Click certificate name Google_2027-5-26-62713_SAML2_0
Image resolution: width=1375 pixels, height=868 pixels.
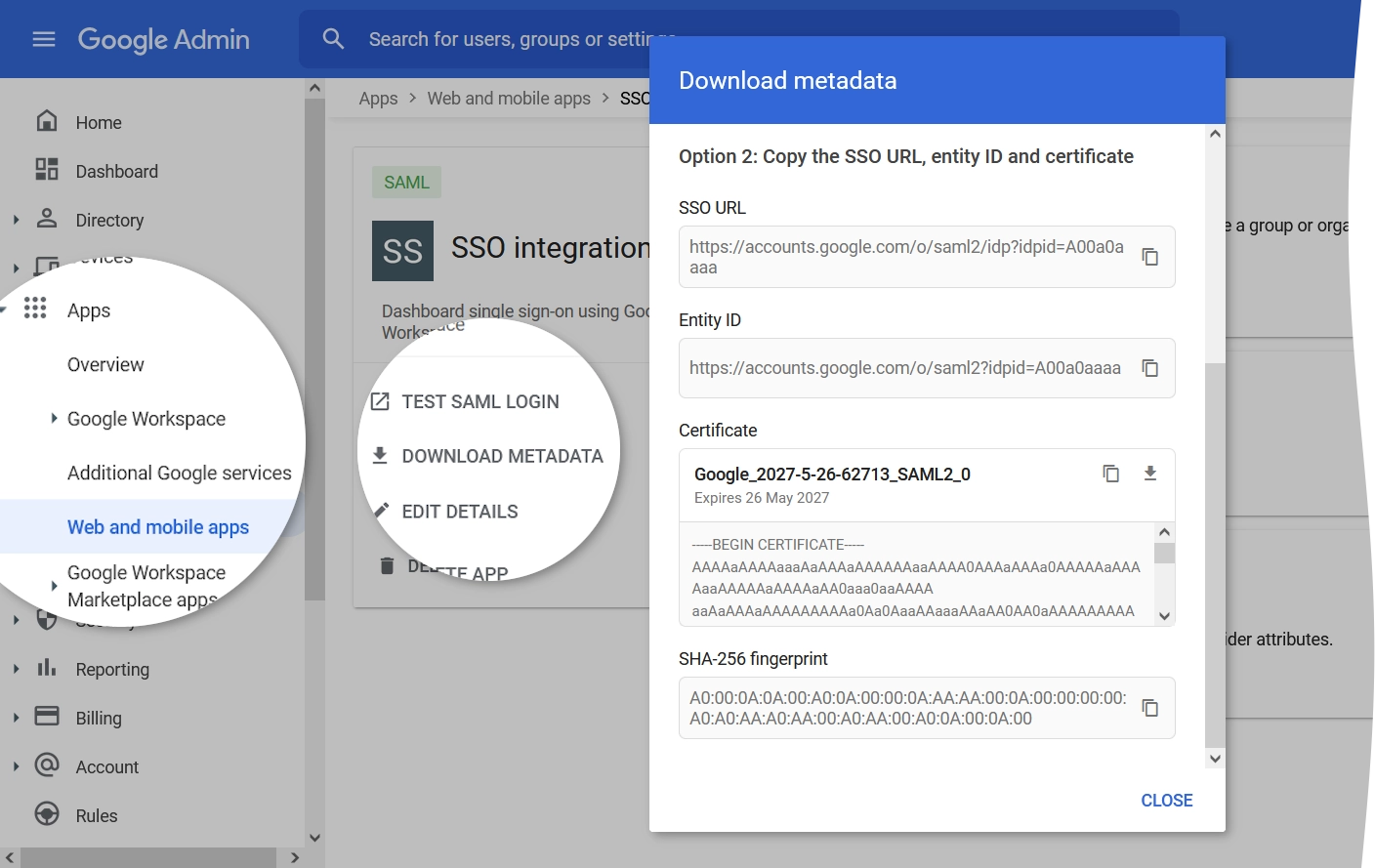[x=832, y=475]
